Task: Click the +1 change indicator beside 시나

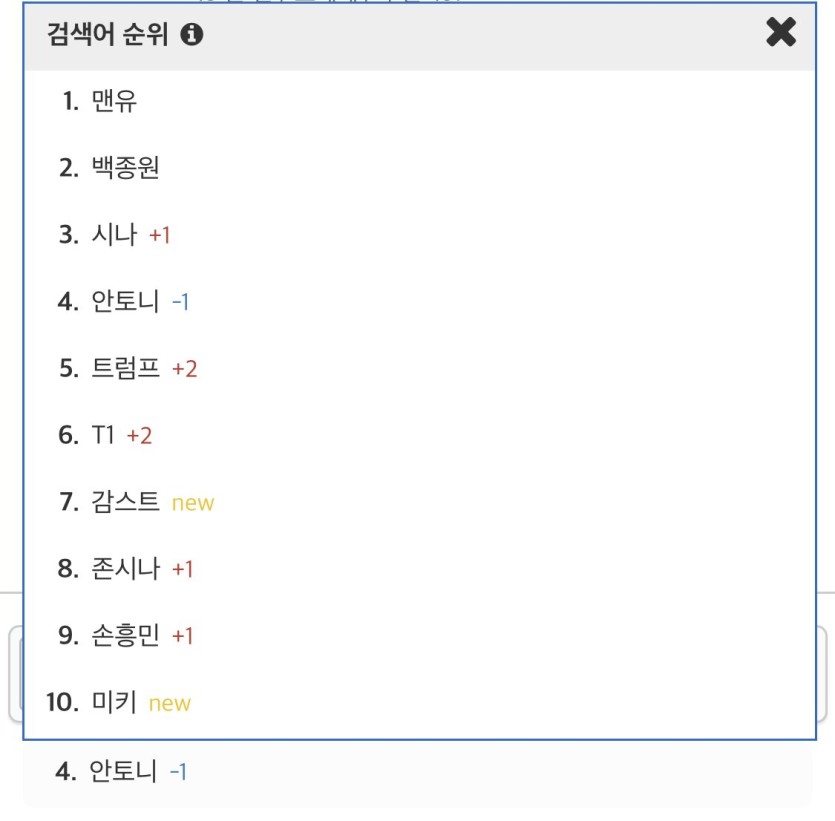Action: pyautogui.click(x=160, y=235)
